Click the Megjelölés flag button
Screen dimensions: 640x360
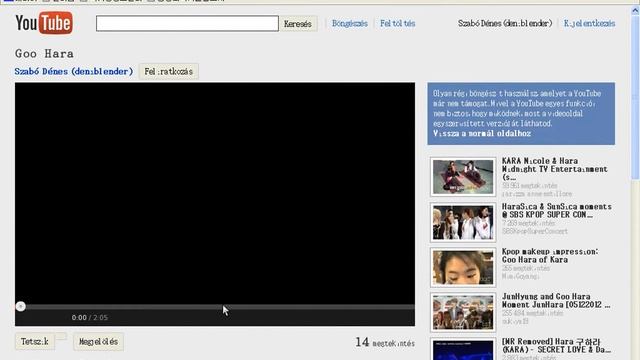(98, 342)
